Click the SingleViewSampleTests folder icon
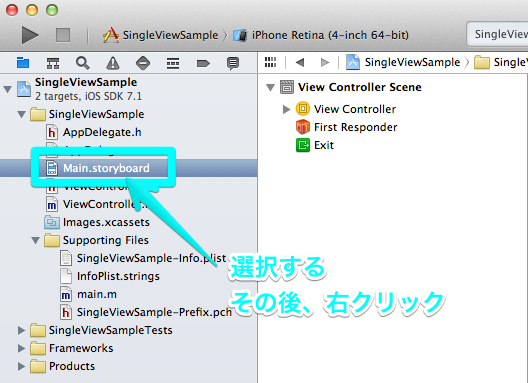This screenshot has width=528, height=383. (38, 330)
